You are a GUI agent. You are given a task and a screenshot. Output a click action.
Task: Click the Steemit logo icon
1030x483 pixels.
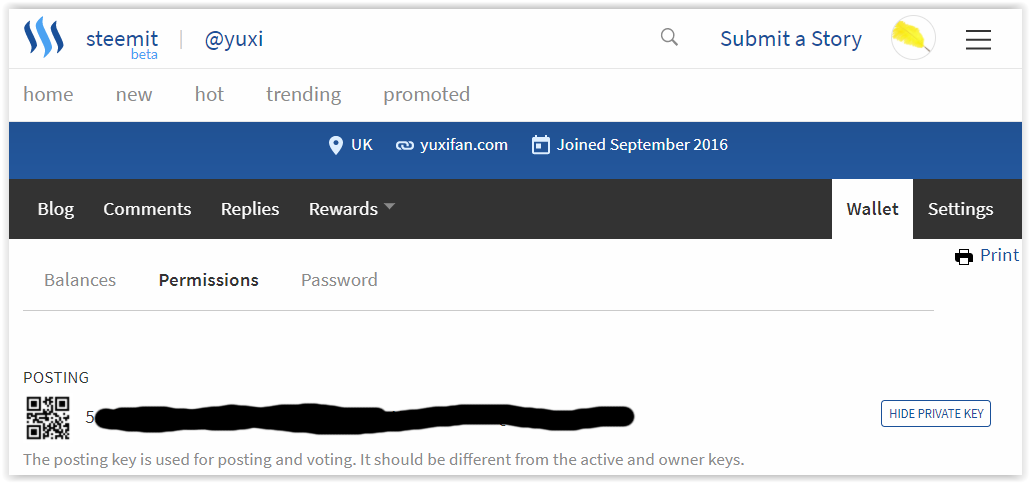click(x=44, y=39)
